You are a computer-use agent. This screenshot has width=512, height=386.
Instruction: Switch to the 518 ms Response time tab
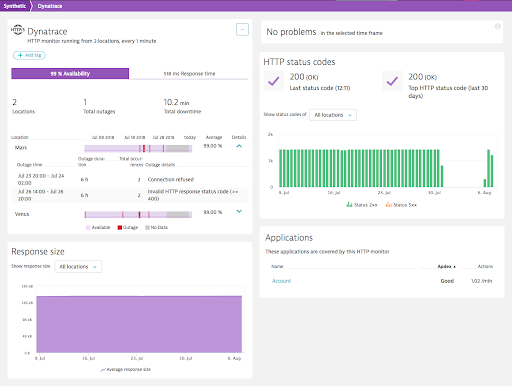click(x=189, y=74)
